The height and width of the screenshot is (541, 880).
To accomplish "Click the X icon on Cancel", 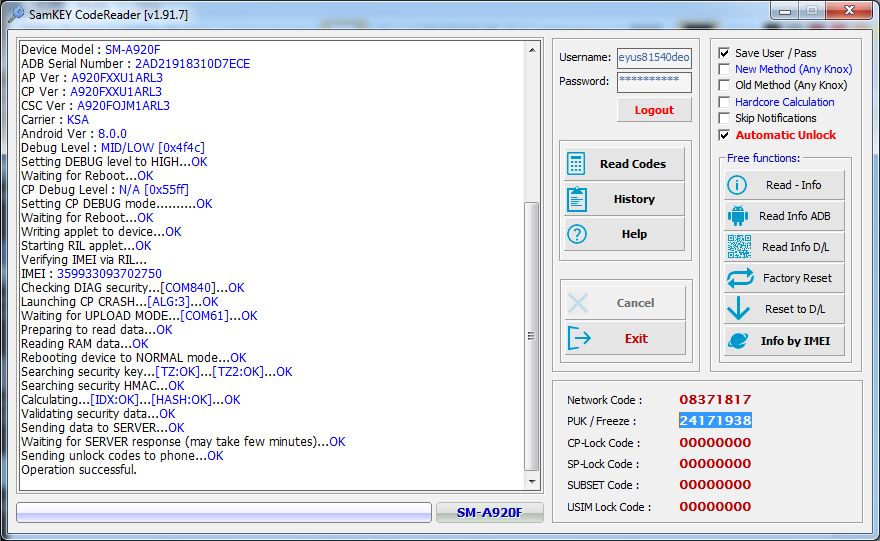I will point(578,303).
